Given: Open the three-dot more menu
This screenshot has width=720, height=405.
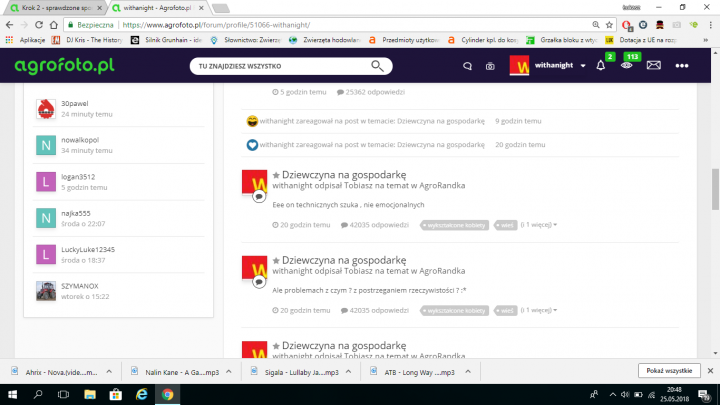Looking at the screenshot, I should (682, 66).
